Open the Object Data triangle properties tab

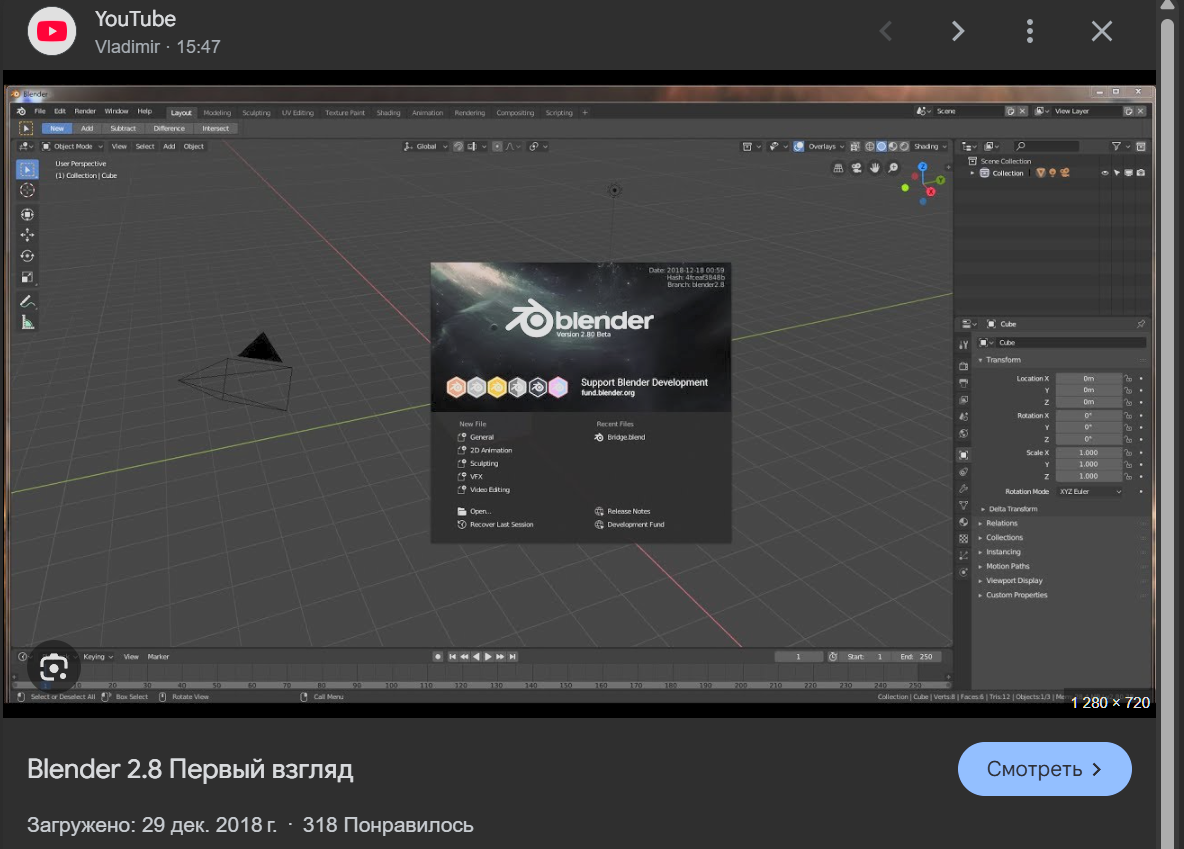click(964, 505)
